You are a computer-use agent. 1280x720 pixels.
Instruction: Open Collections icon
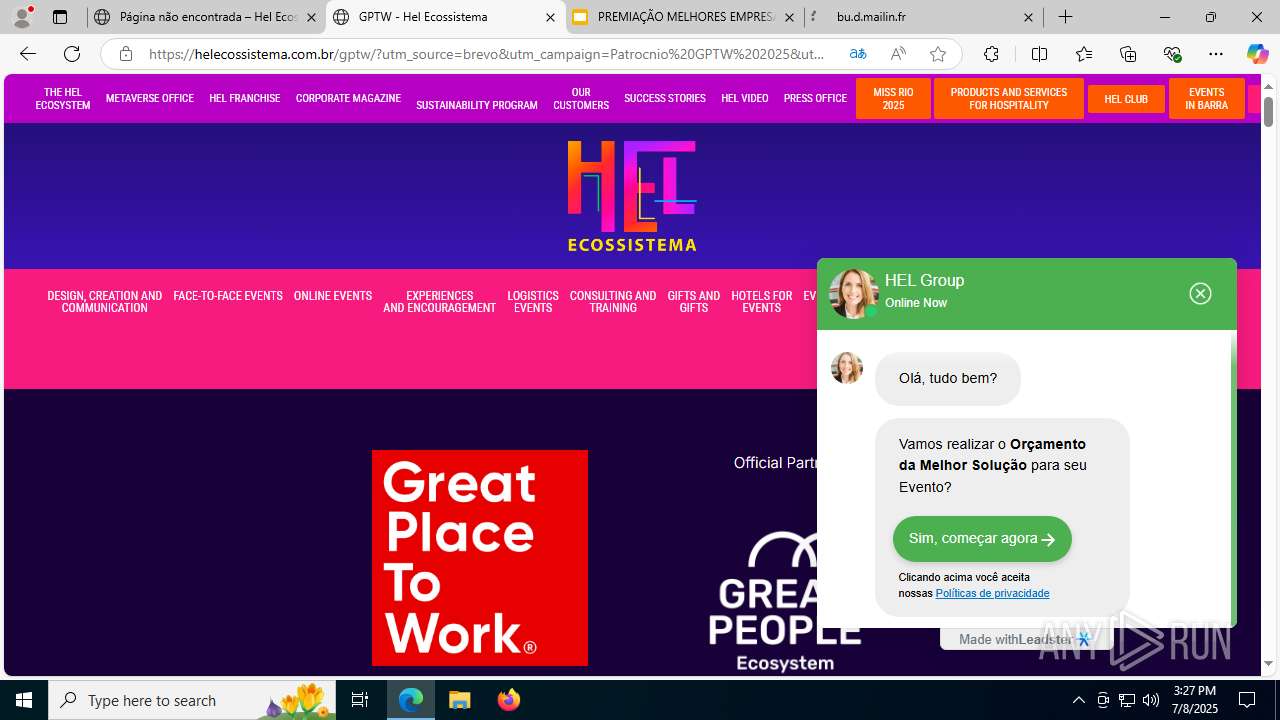[x=1128, y=54]
